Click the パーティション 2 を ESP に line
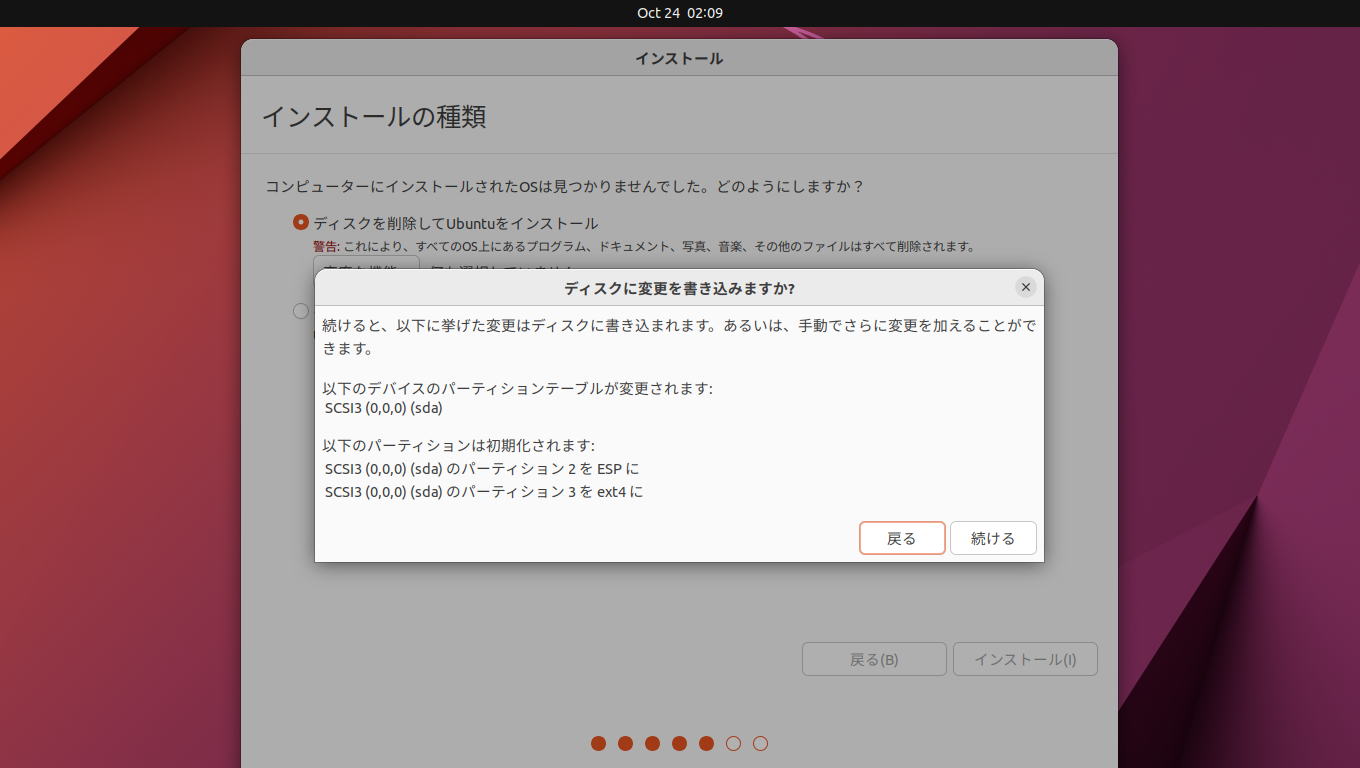This screenshot has height=768, width=1360. [x=482, y=468]
